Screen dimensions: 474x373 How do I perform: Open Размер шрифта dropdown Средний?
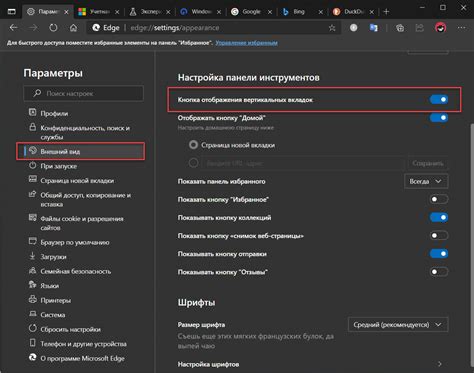pyautogui.click(x=398, y=325)
